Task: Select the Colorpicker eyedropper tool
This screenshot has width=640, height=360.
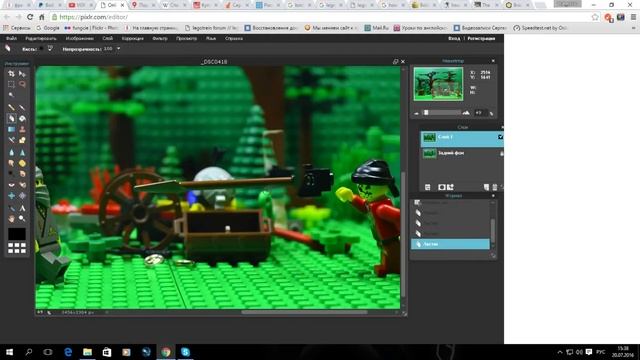Action: pyautogui.click(x=11, y=208)
